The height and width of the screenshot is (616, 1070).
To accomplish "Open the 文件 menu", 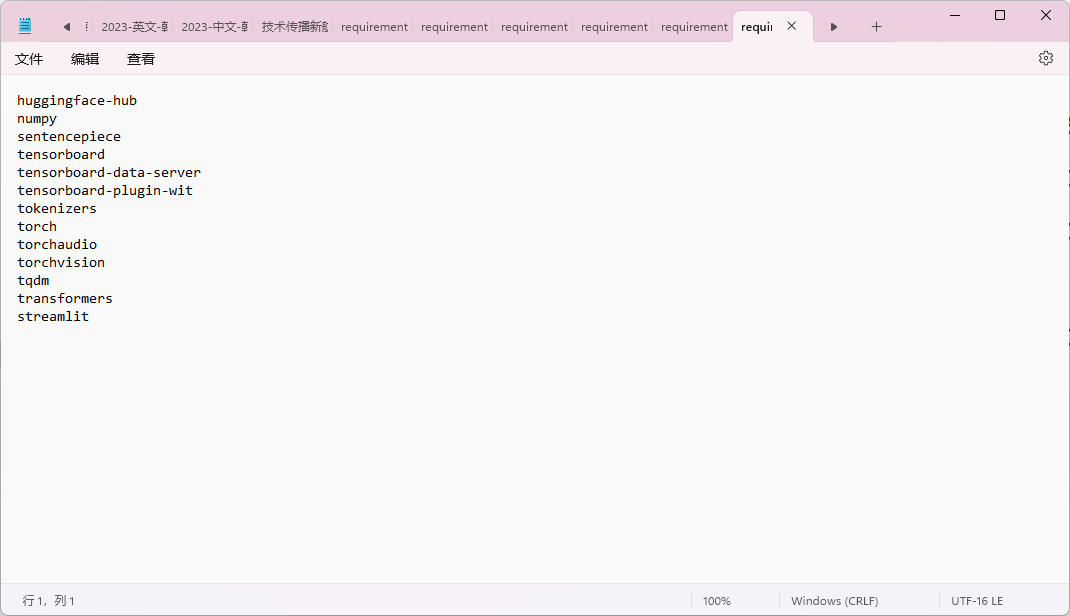I will [29, 59].
